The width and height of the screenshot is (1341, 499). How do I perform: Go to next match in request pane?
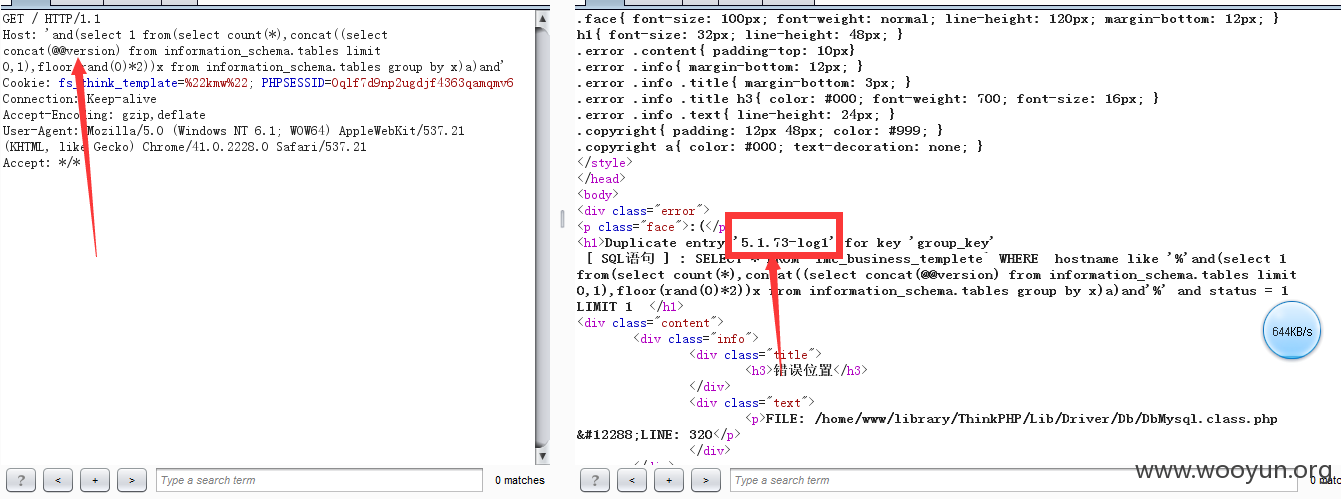pos(132,480)
